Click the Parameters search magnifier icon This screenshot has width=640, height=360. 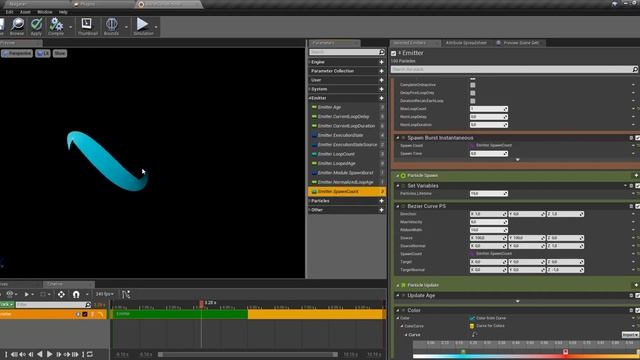382,52
